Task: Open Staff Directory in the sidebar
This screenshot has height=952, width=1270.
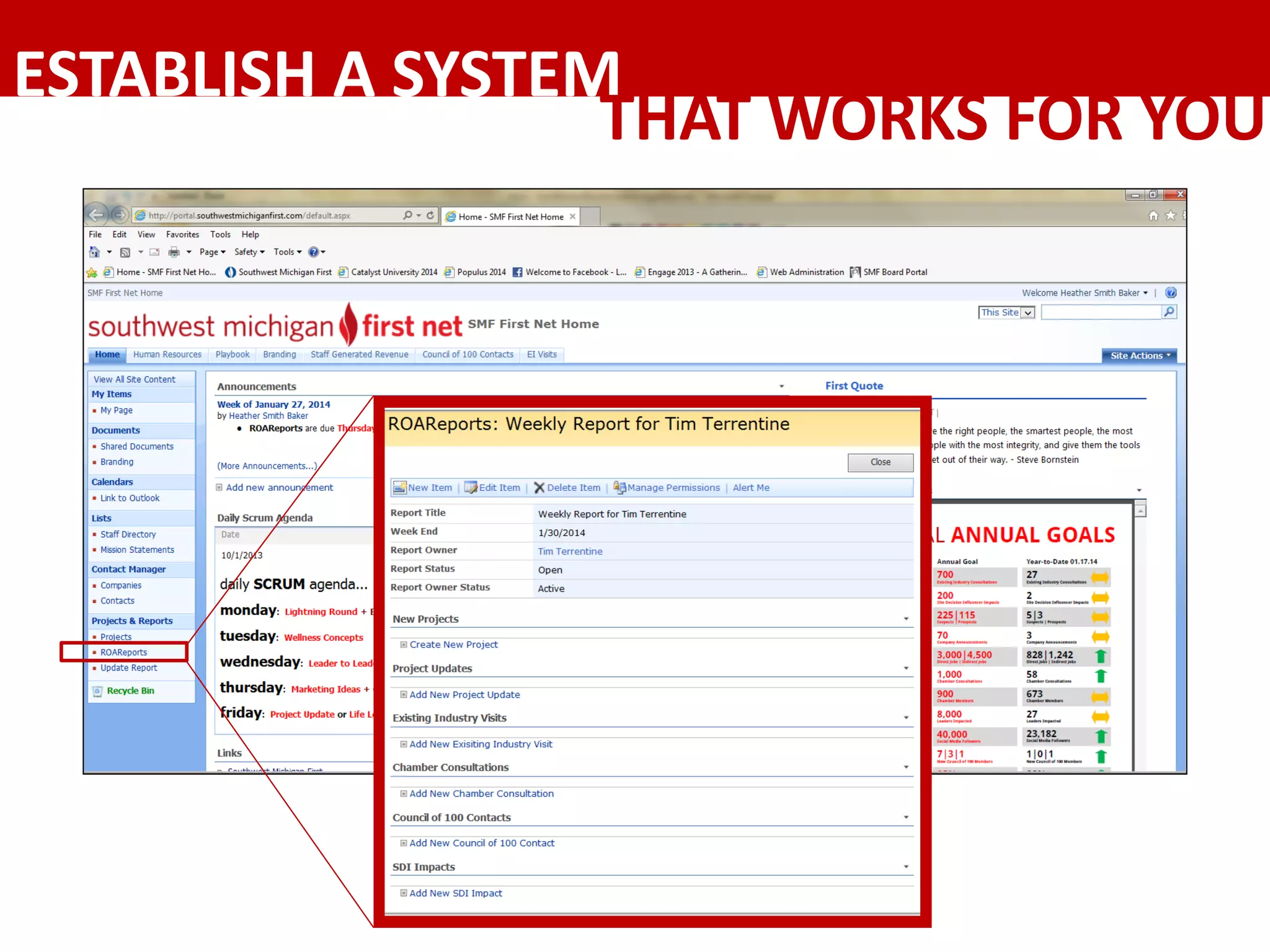Action: coord(128,534)
